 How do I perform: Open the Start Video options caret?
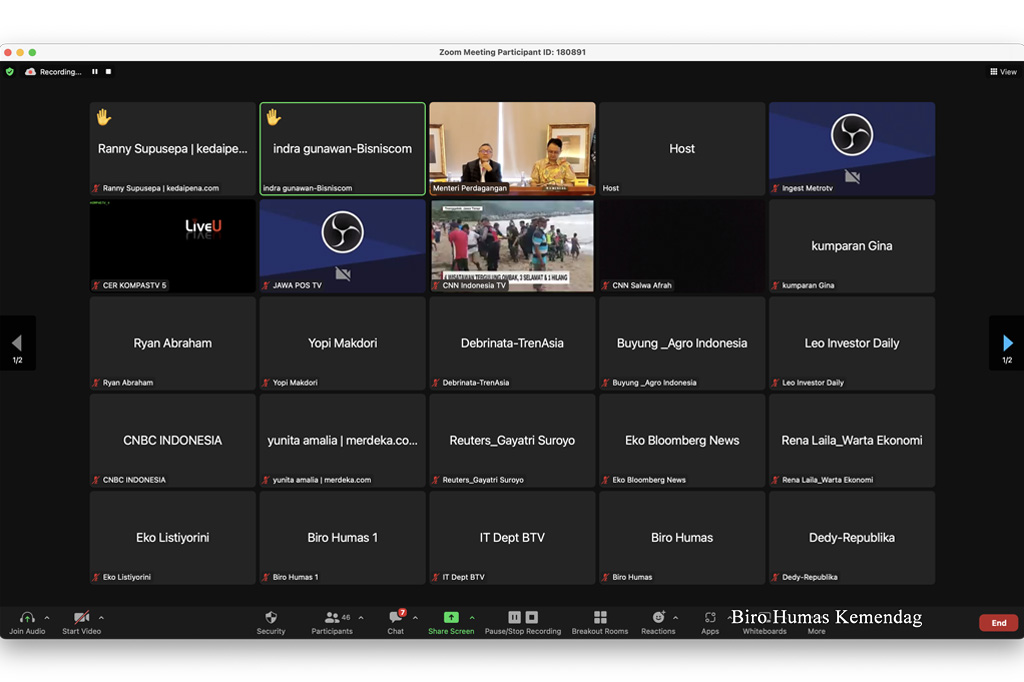101,617
